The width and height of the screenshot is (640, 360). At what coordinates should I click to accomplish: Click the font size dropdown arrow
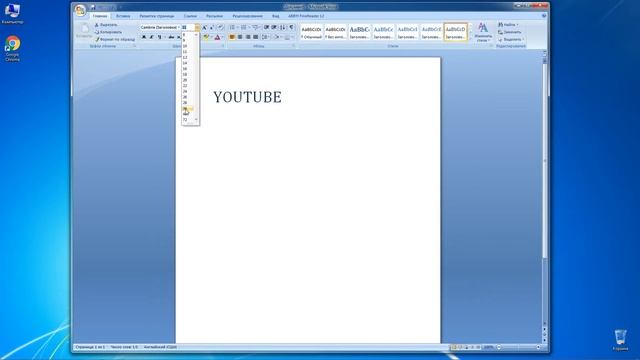click(198, 27)
